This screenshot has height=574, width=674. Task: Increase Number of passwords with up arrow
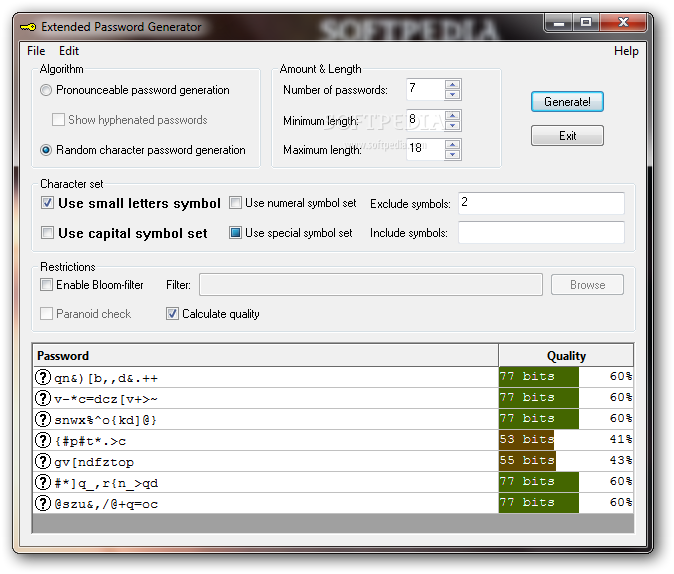(x=452, y=84)
